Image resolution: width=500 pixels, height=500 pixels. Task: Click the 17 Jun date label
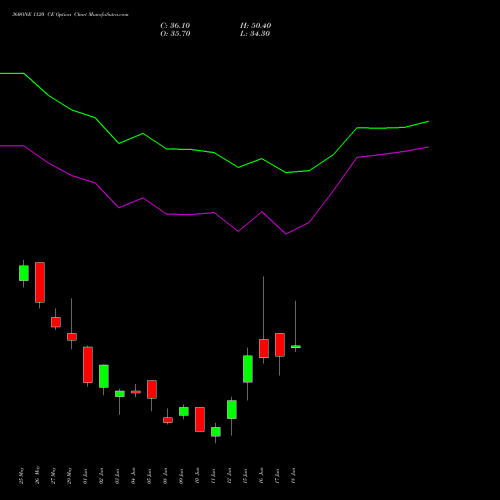pyautogui.click(x=278, y=476)
